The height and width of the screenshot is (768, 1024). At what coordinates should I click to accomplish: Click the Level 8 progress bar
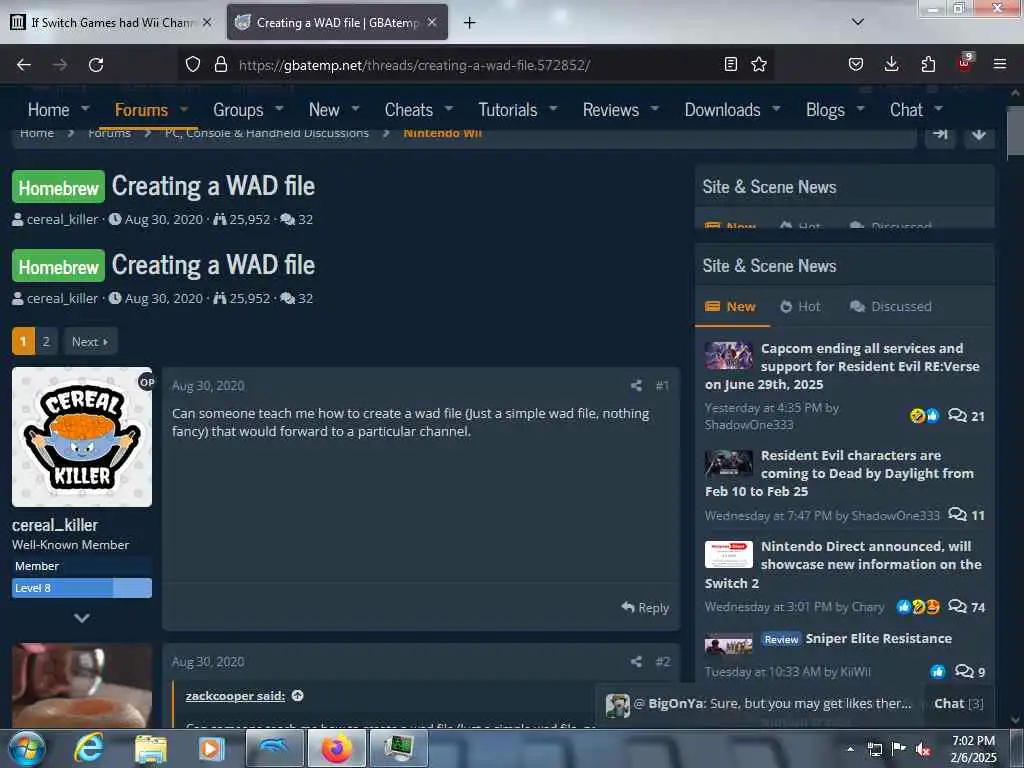[82, 588]
